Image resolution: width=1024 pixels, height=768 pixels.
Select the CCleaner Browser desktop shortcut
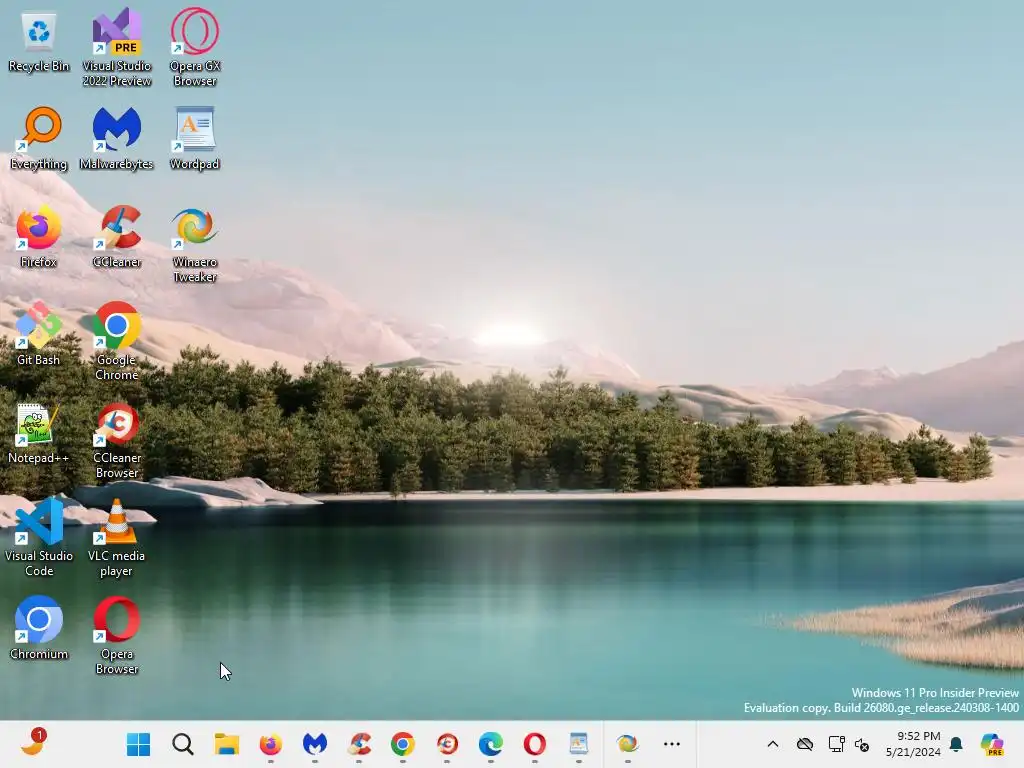tap(117, 441)
